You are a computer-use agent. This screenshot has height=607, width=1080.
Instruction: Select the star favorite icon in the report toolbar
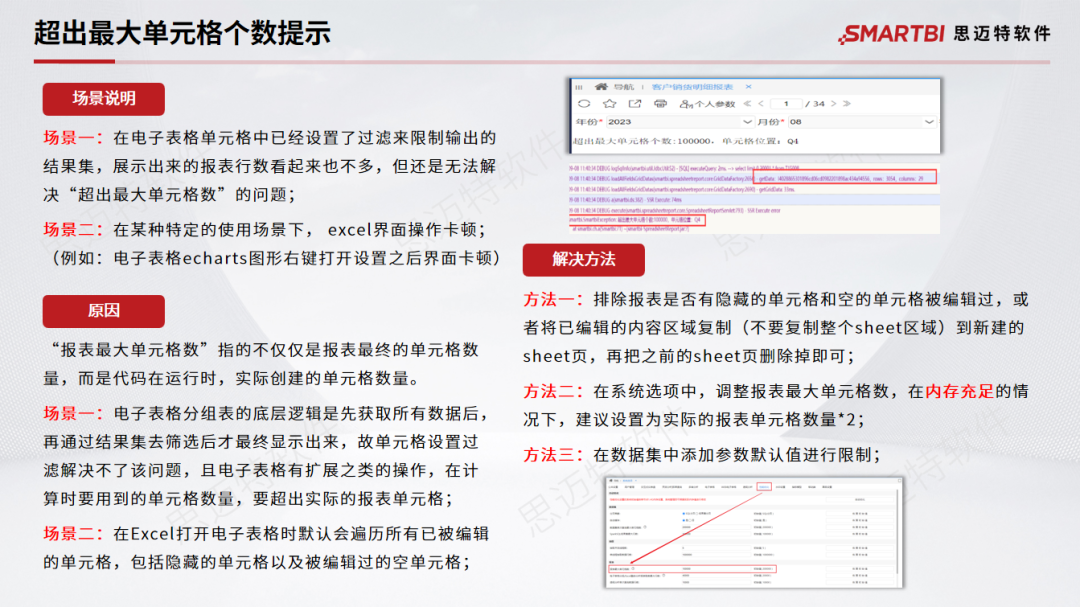(x=609, y=103)
